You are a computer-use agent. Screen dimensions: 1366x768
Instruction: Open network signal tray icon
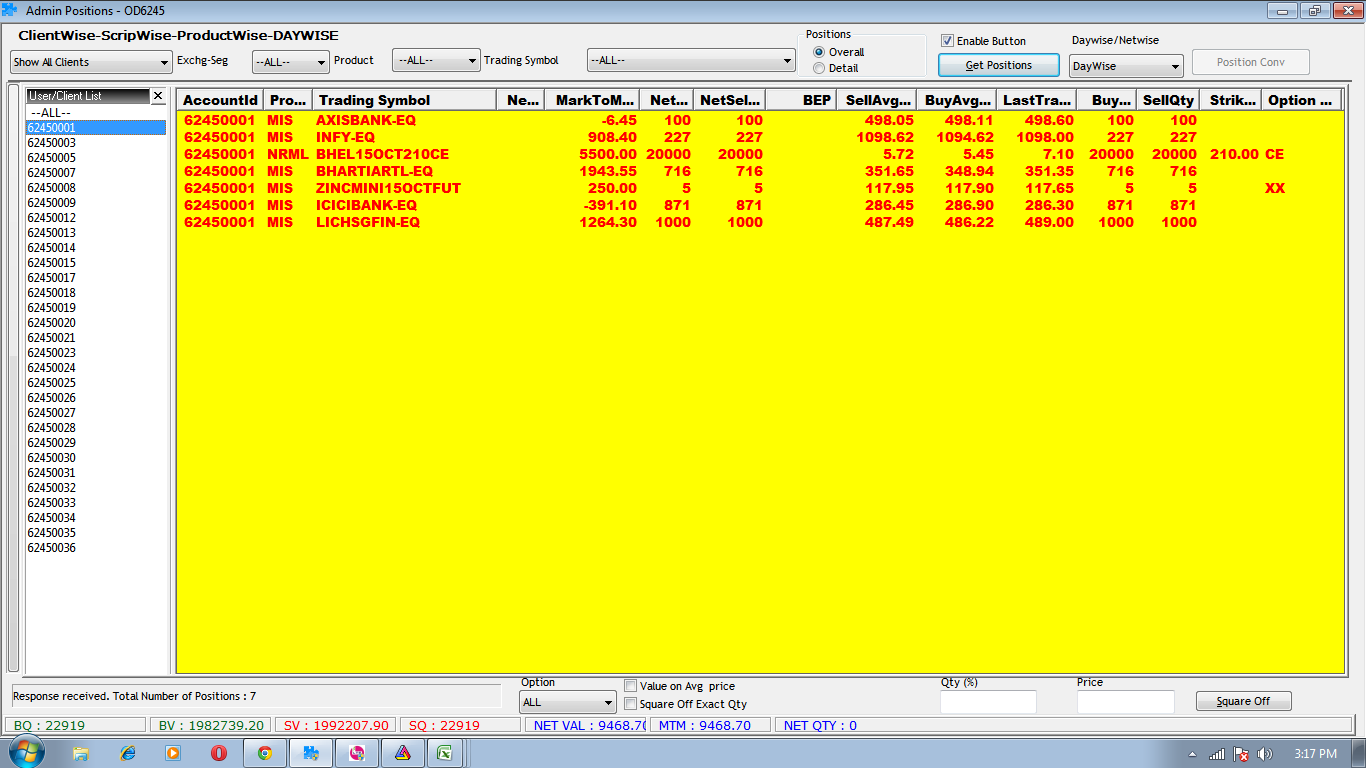[1217, 754]
